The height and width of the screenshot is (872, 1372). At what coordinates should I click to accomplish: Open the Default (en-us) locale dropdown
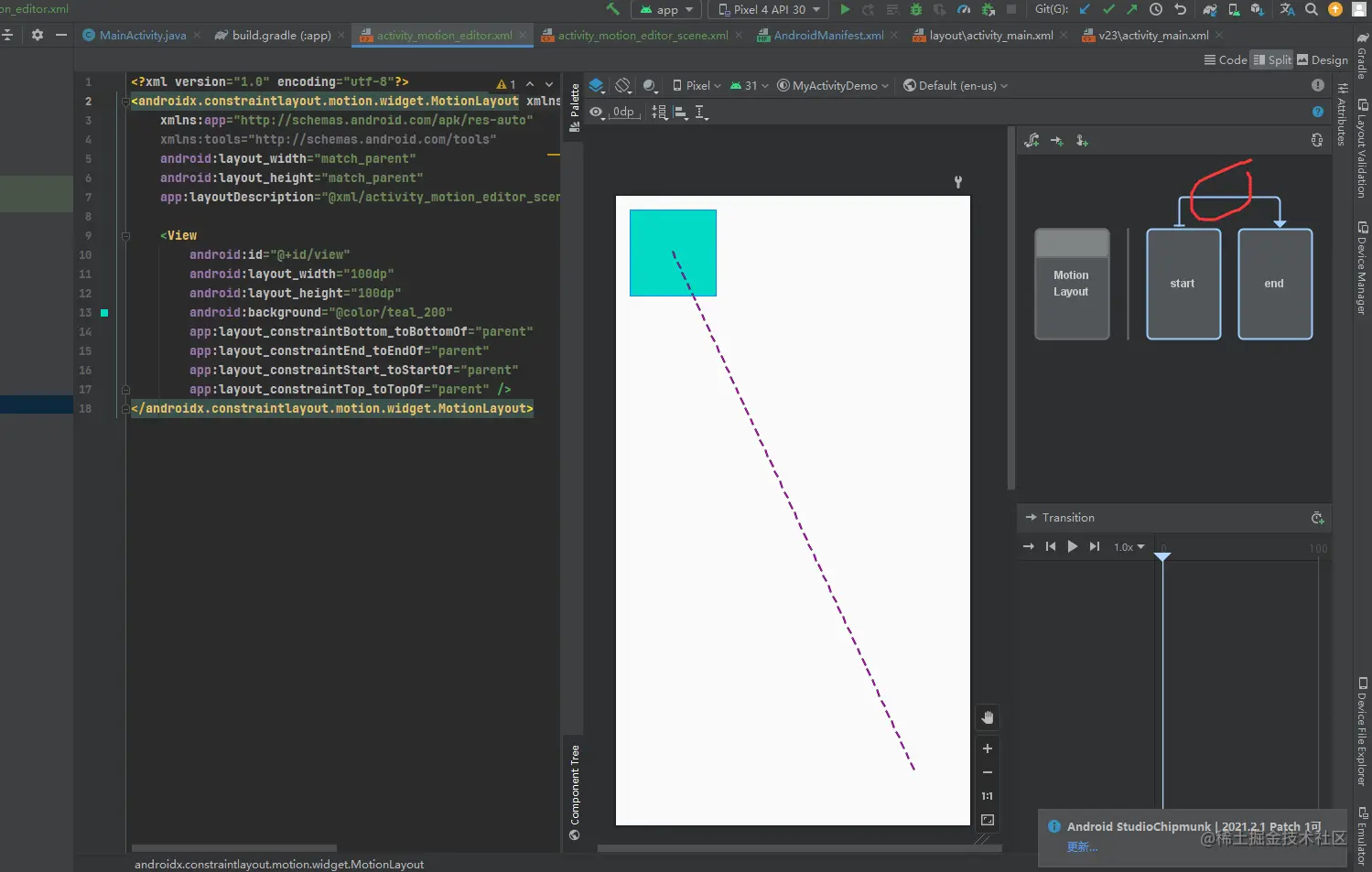[956, 85]
